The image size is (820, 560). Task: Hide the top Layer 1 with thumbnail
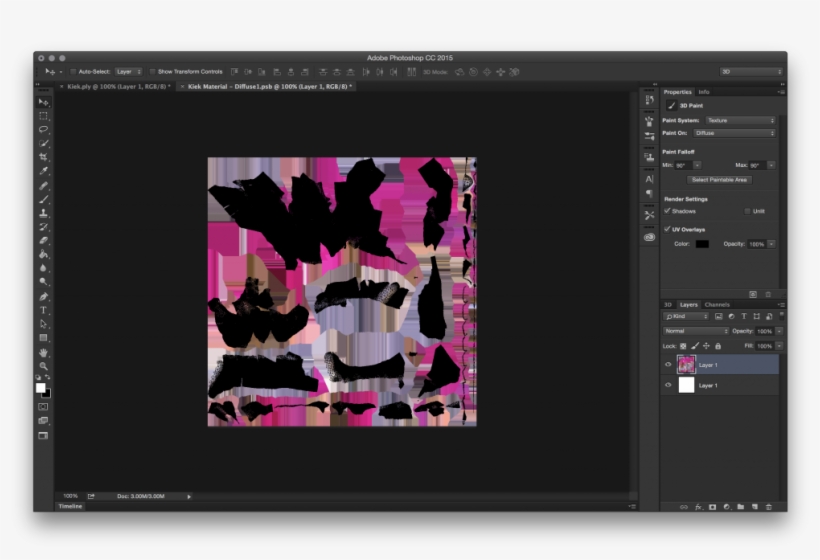[x=668, y=365]
